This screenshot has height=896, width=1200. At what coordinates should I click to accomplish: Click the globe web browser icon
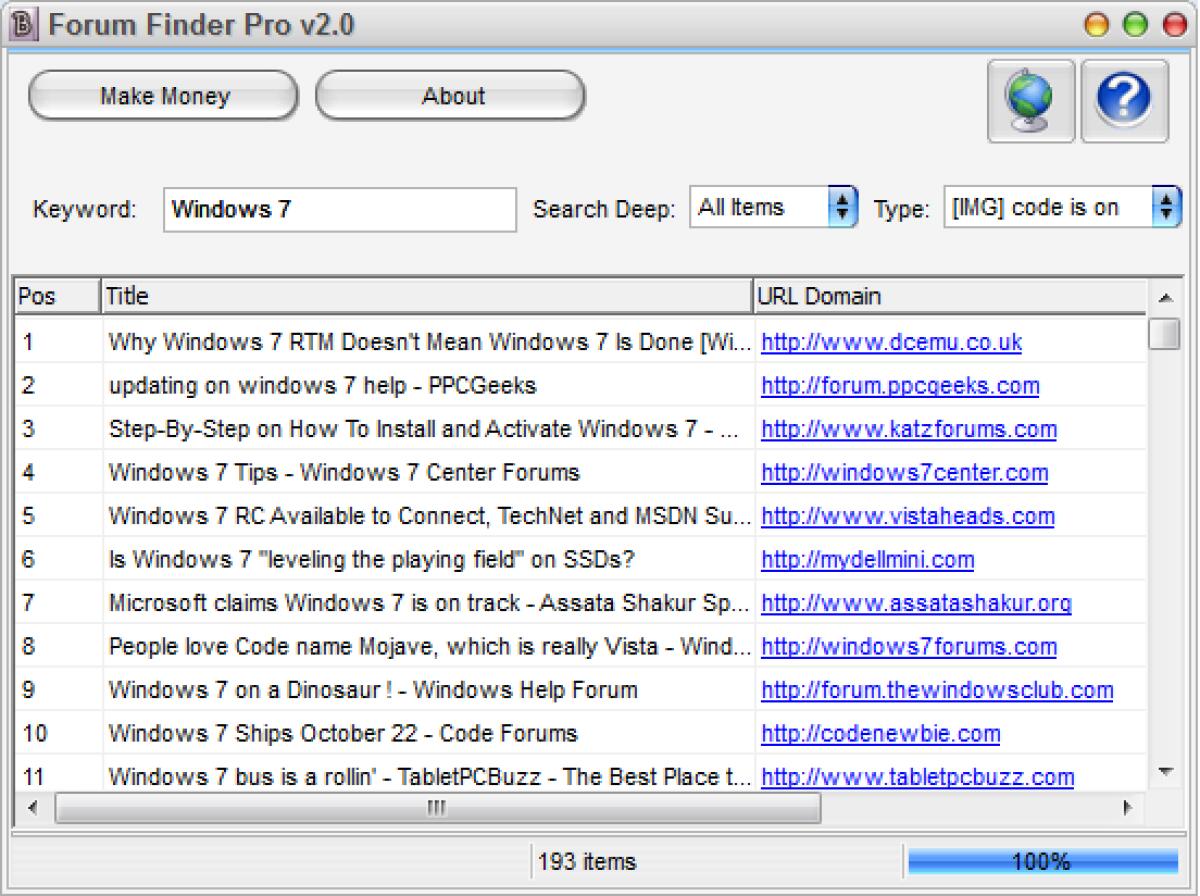[x=1032, y=101]
